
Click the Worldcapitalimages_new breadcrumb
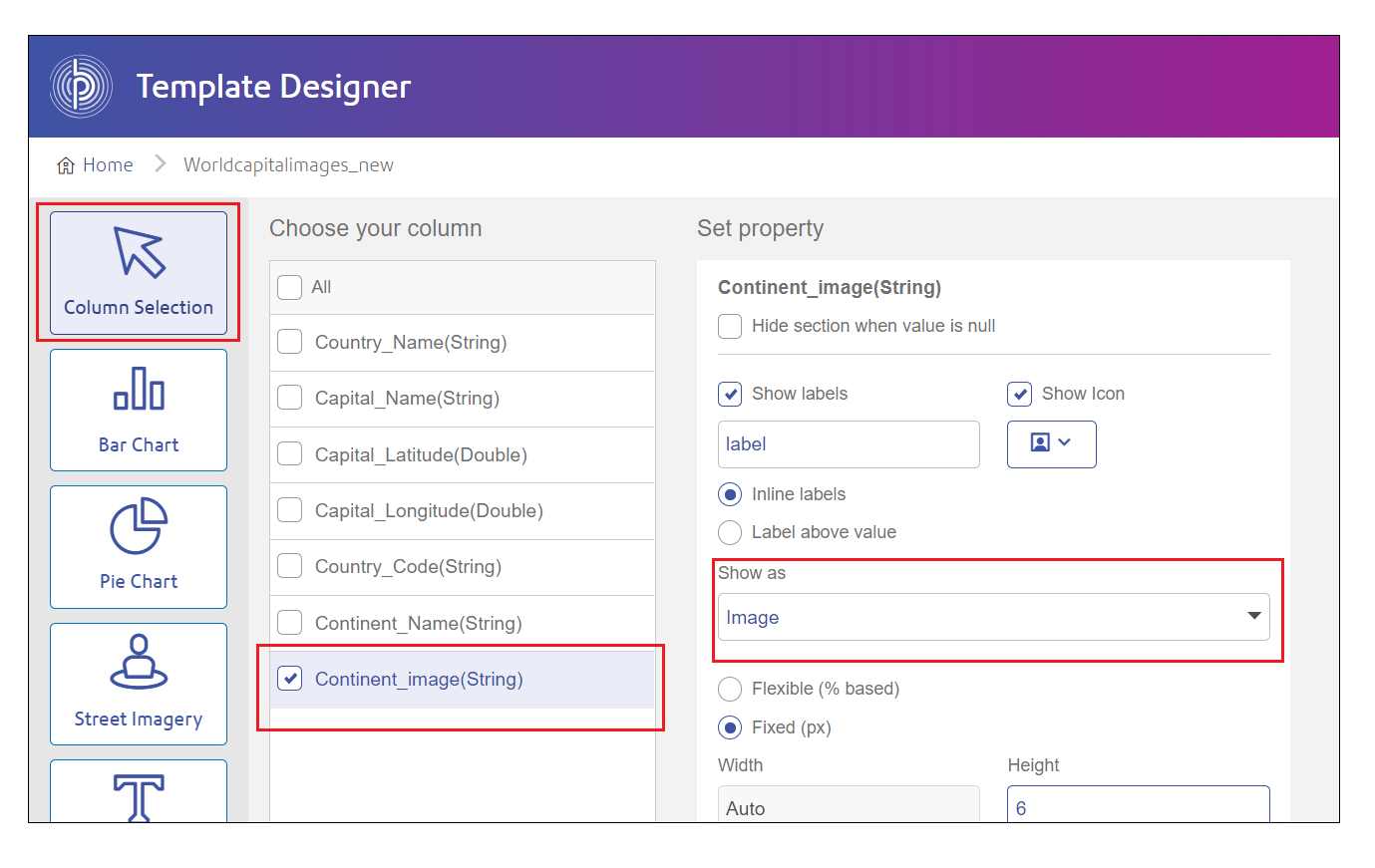click(x=288, y=165)
